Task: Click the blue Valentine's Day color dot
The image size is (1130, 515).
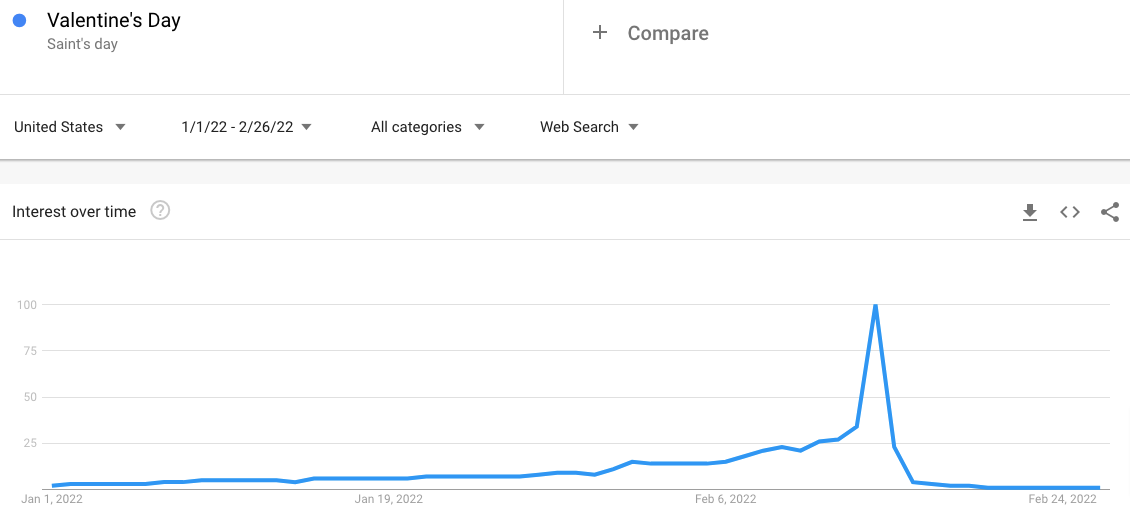Action: [19, 21]
